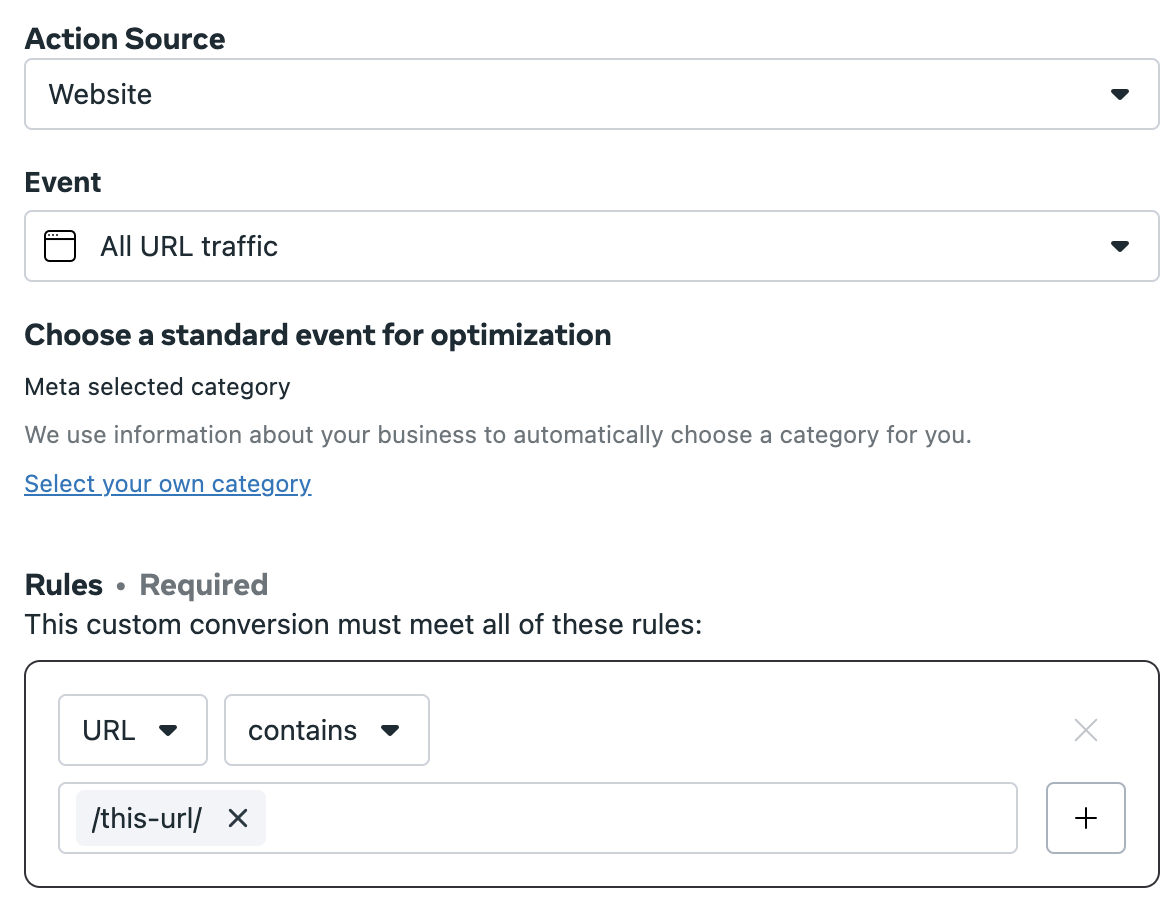Delete the URL contains rule row
The image size is (1172, 904).
1085,730
